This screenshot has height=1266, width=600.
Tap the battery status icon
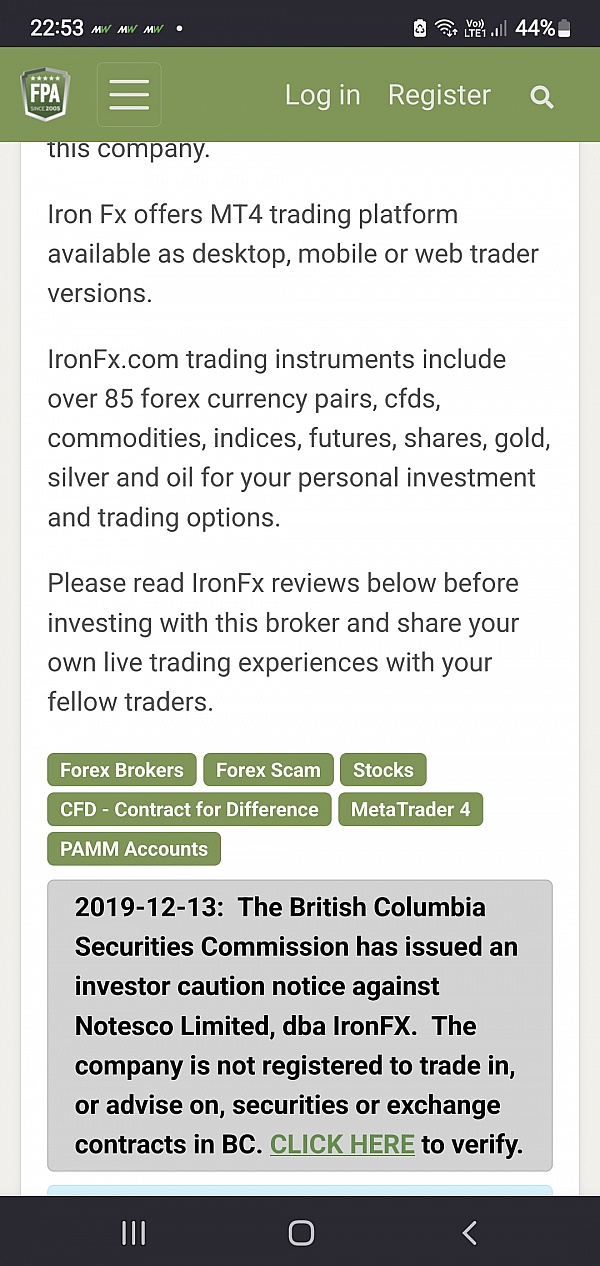coord(566,28)
